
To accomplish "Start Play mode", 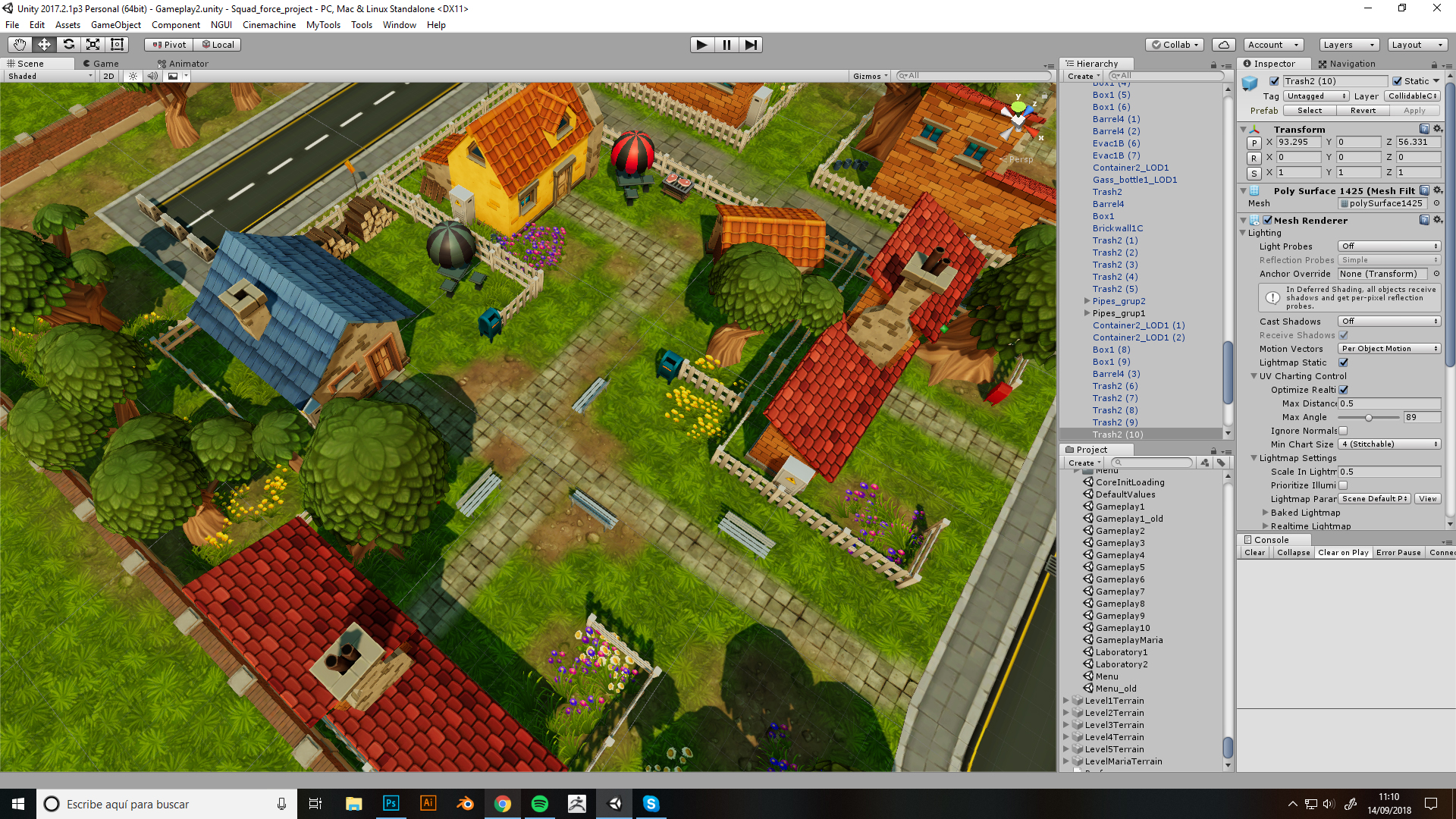I will (702, 45).
